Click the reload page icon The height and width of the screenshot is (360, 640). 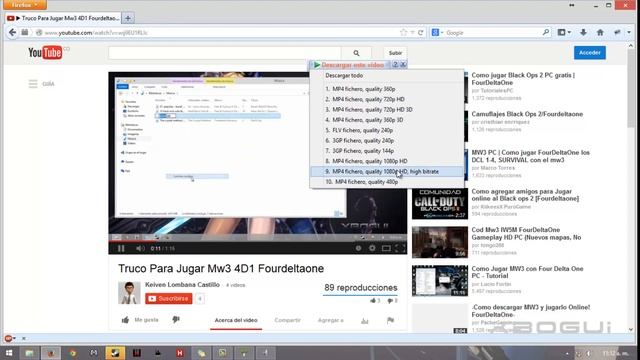(420, 32)
